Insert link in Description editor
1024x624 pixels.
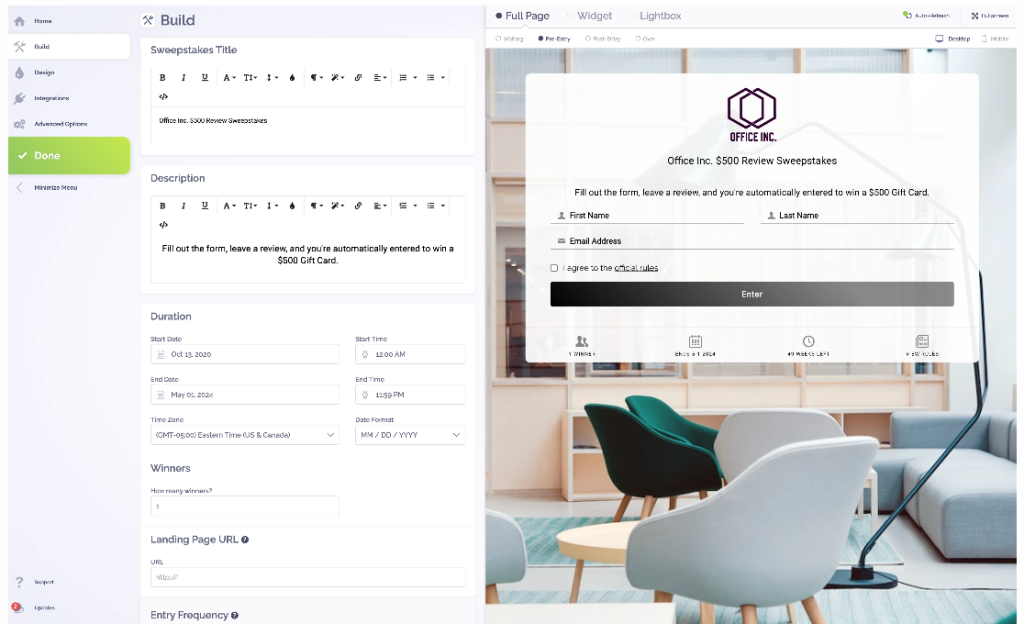click(358, 206)
